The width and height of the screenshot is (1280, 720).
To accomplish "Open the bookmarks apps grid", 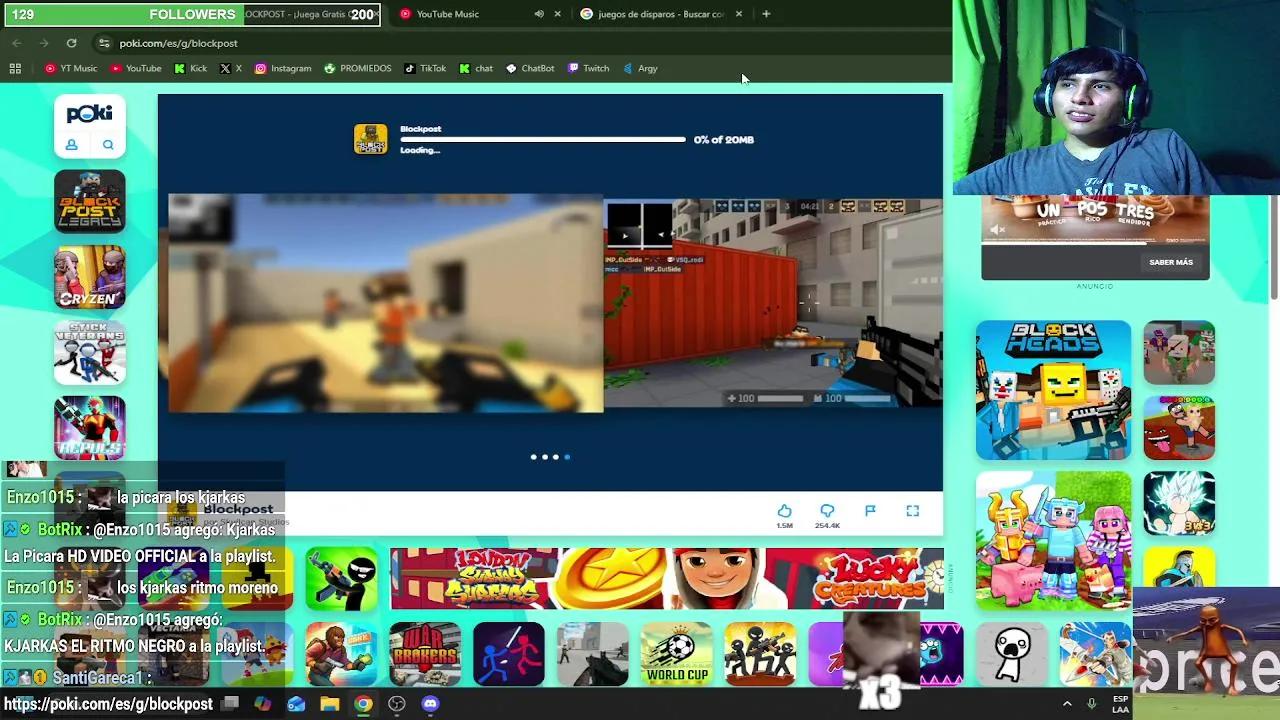I will [15, 68].
